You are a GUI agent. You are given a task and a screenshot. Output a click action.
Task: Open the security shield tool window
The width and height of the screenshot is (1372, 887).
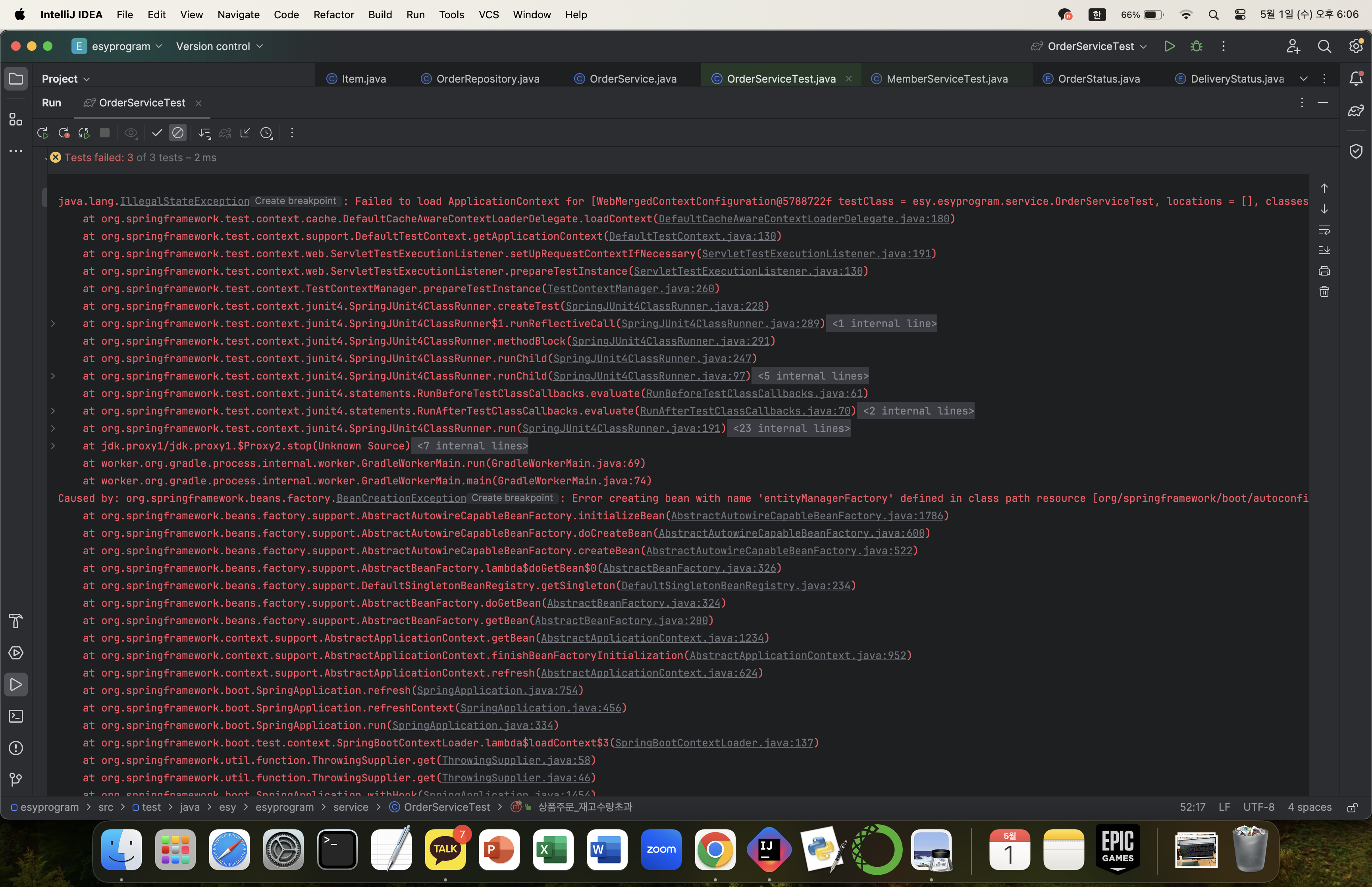point(1356,151)
